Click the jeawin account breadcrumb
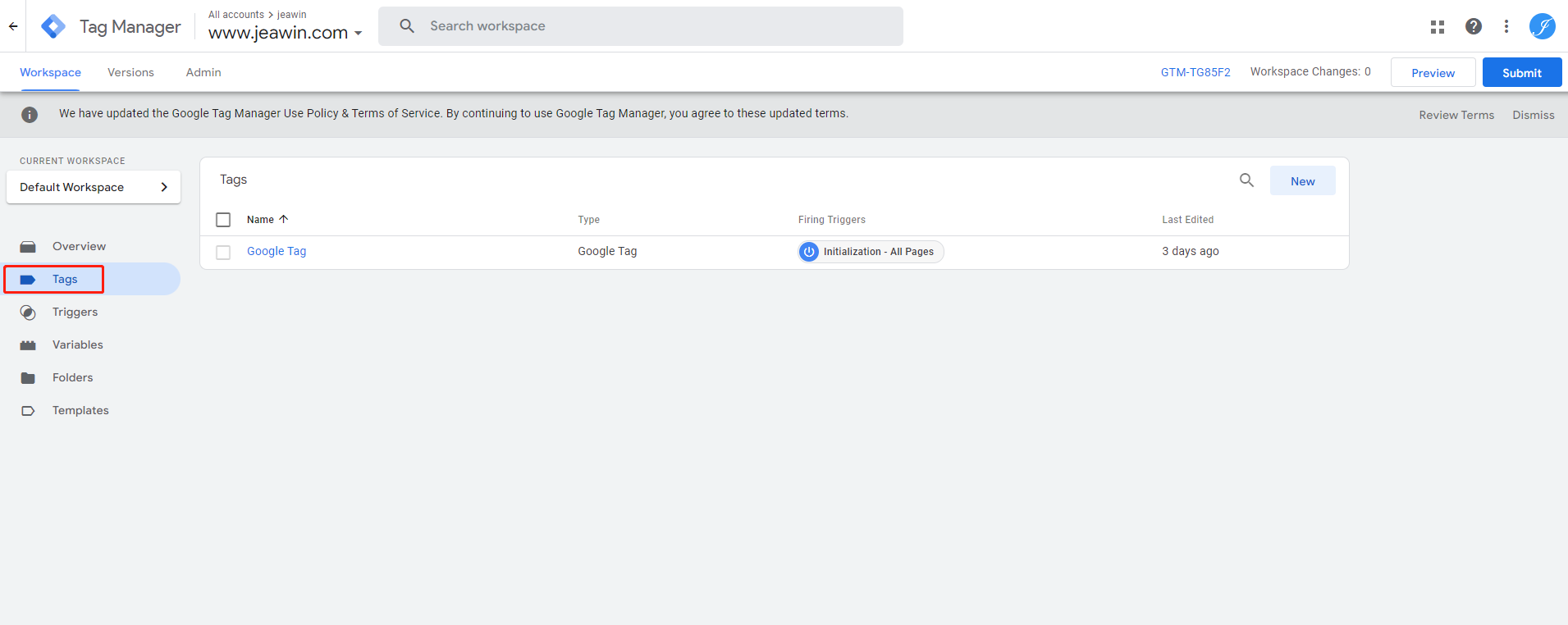Image resolution: width=1568 pixels, height=625 pixels. 292,15
